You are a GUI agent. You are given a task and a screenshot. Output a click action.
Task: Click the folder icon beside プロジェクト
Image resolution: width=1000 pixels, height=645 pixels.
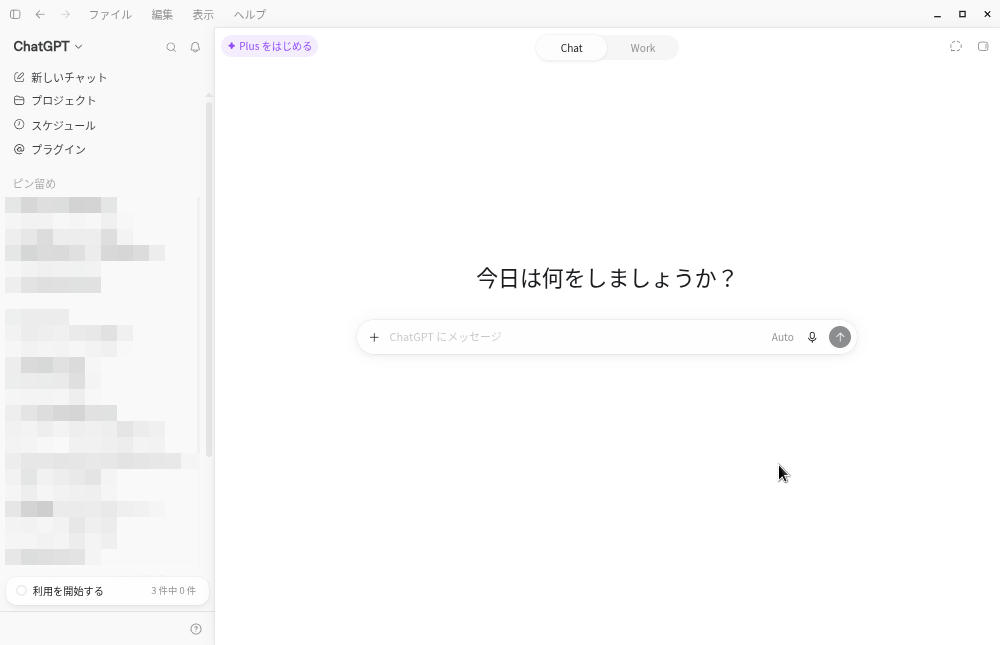click(19, 100)
